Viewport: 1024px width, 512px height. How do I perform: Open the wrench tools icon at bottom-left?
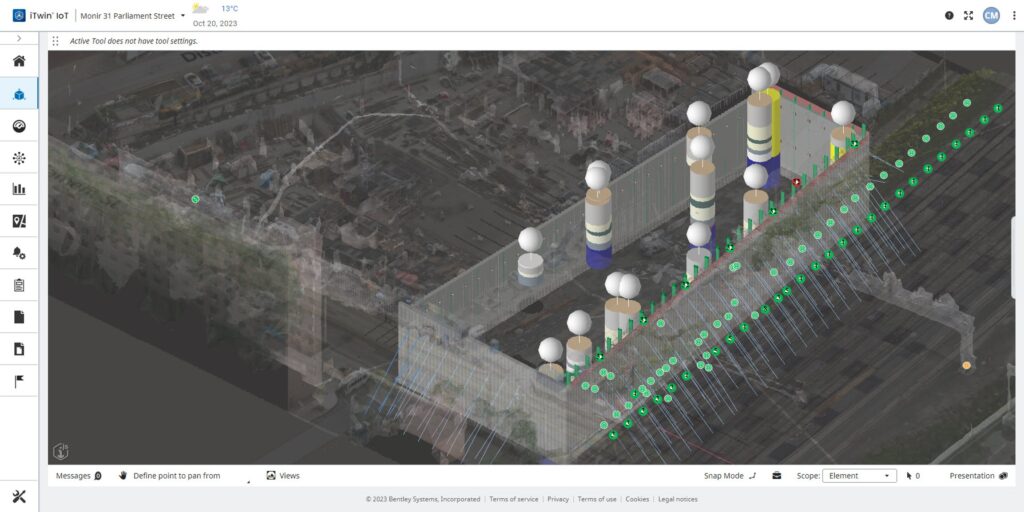point(19,496)
